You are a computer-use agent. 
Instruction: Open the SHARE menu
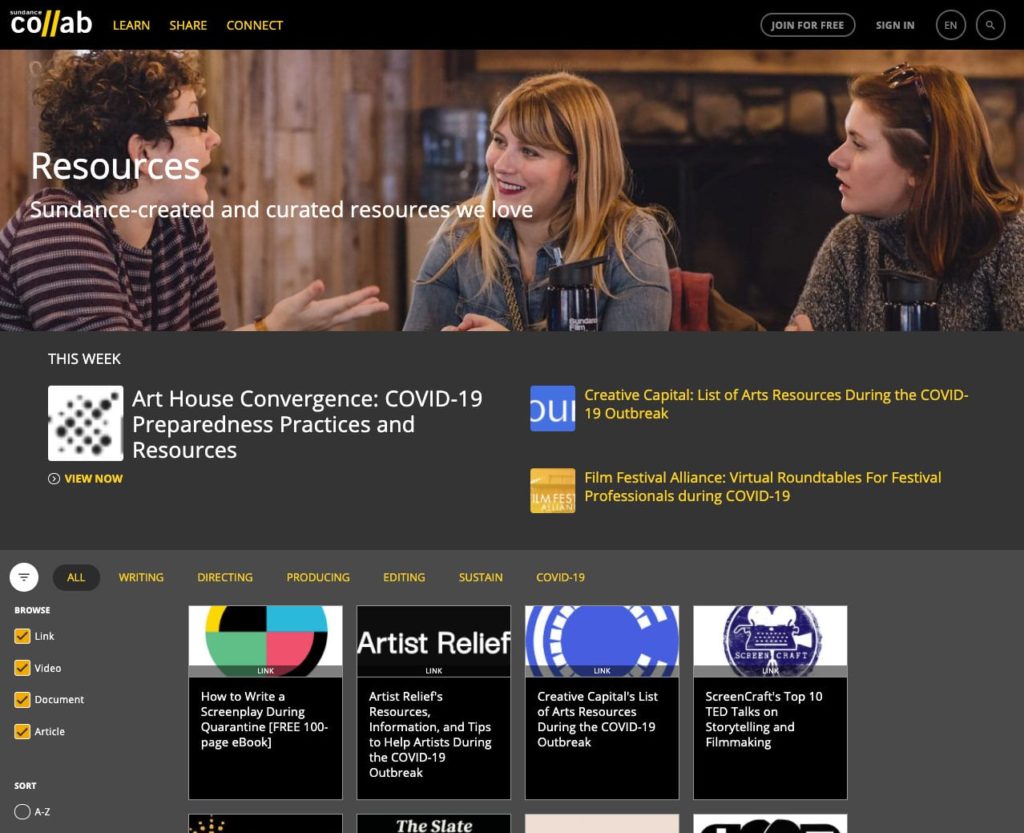(x=188, y=25)
